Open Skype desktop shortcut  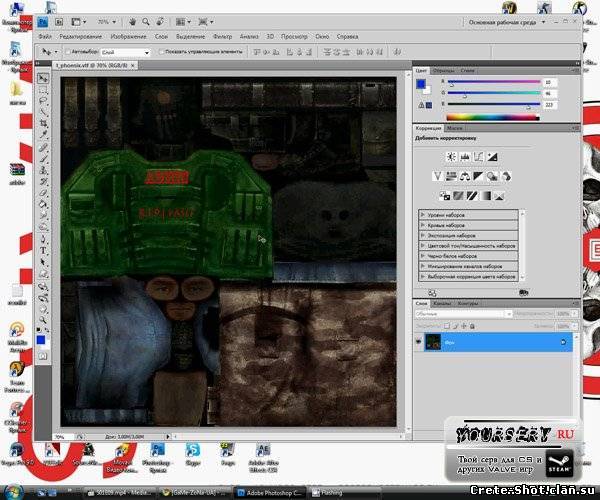(x=193, y=454)
